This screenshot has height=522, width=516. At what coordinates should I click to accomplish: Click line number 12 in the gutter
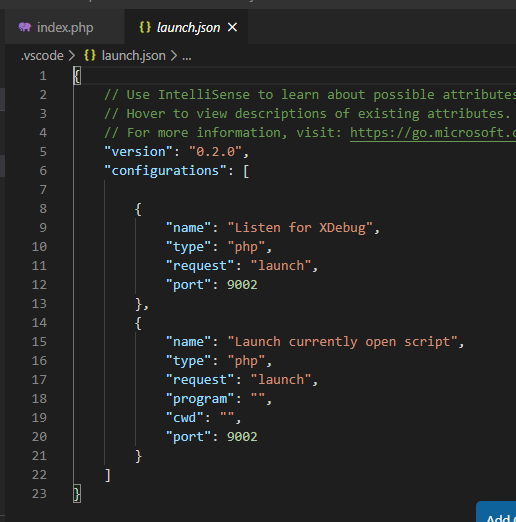39,285
